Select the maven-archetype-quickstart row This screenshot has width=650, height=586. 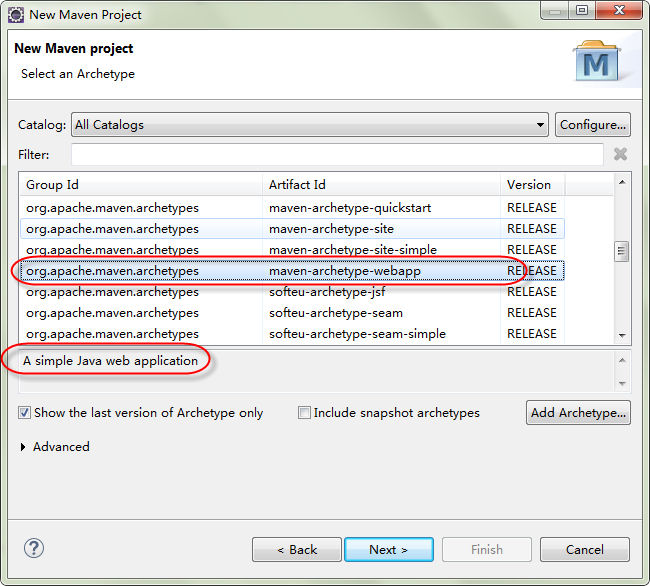click(292, 208)
